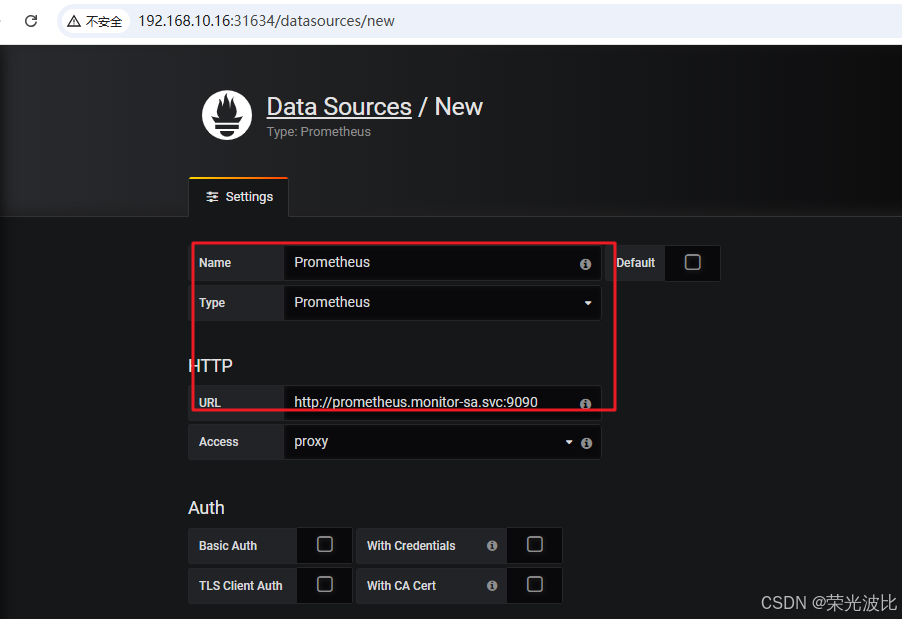Enable the With Credentials checkbox
Screen dimensions: 902x619
(x=534, y=544)
